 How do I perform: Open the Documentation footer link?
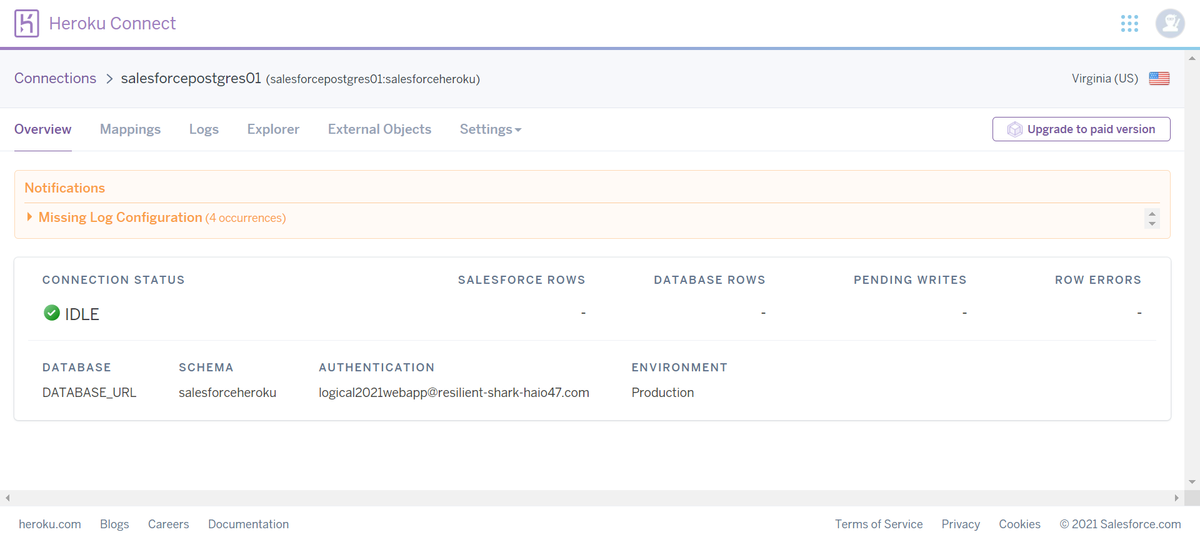pos(248,524)
